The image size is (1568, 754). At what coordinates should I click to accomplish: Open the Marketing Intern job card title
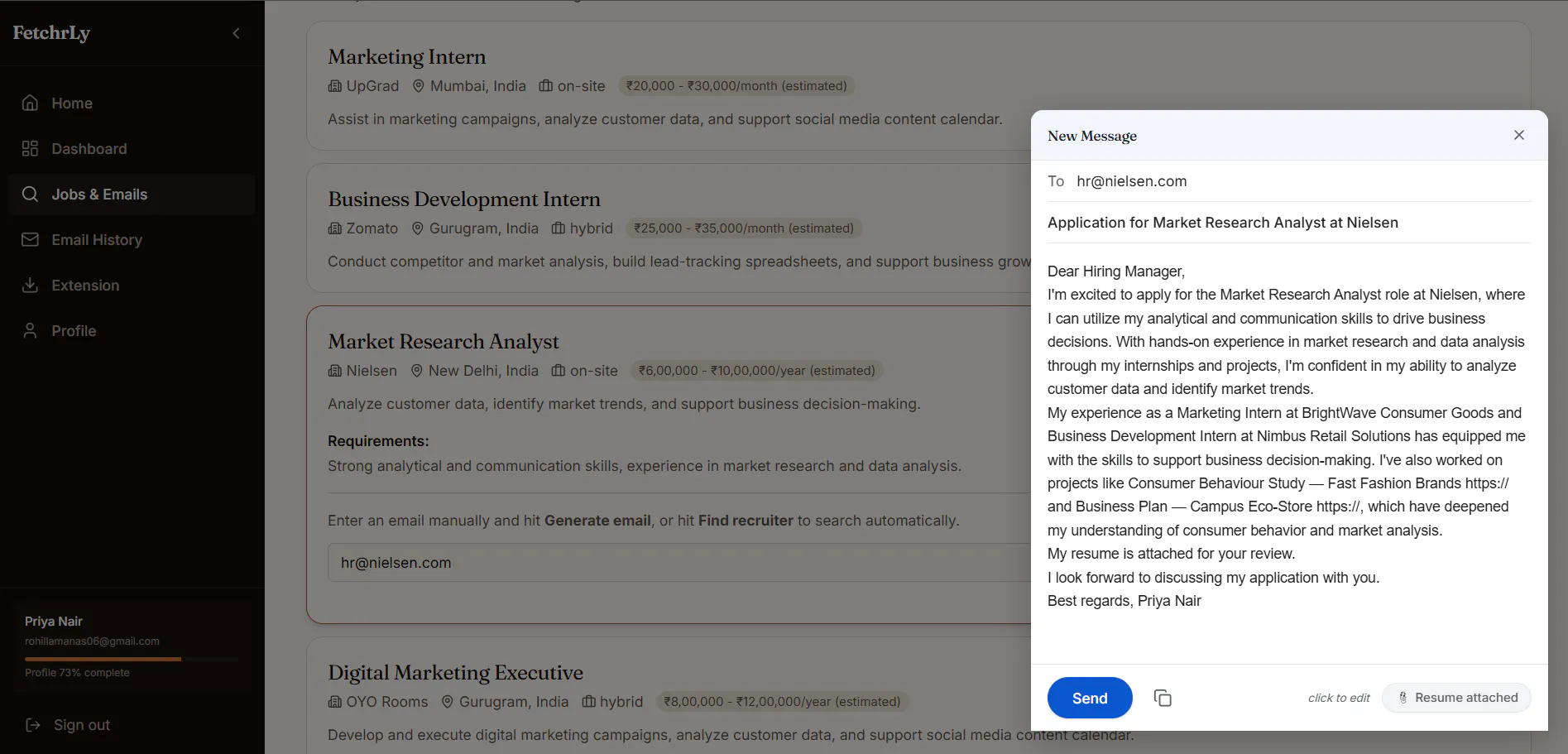pos(407,56)
